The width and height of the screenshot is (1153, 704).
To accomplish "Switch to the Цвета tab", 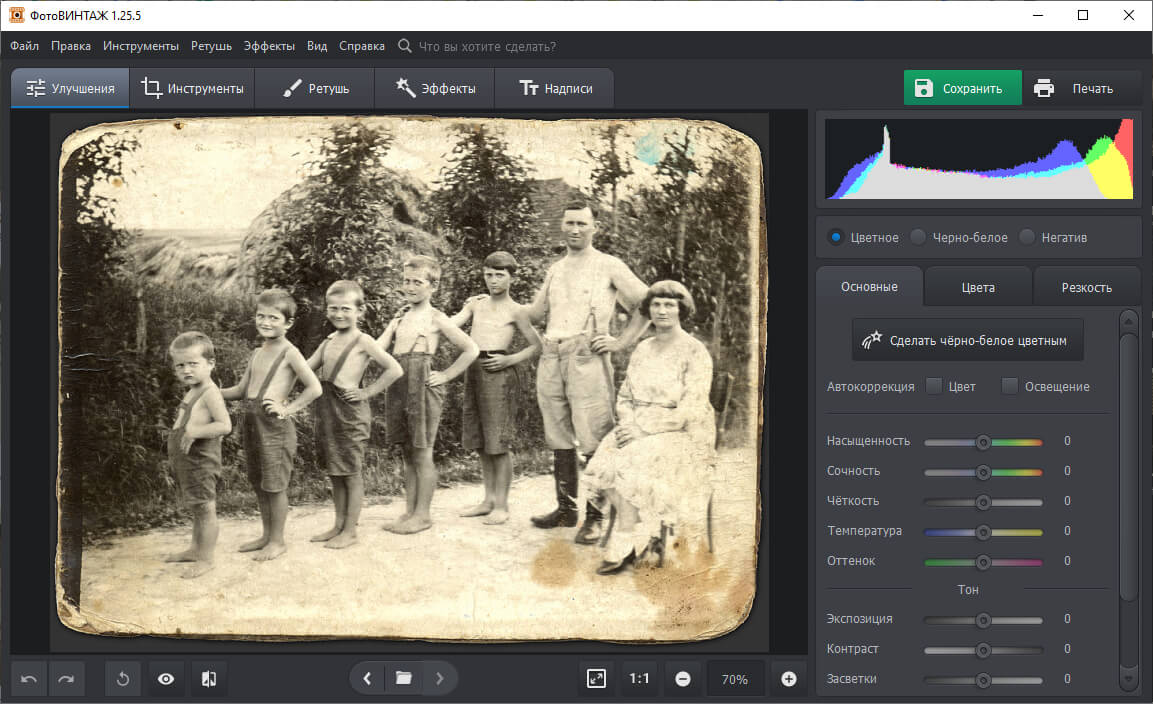I will pyautogui.click(x=977, y=287).
